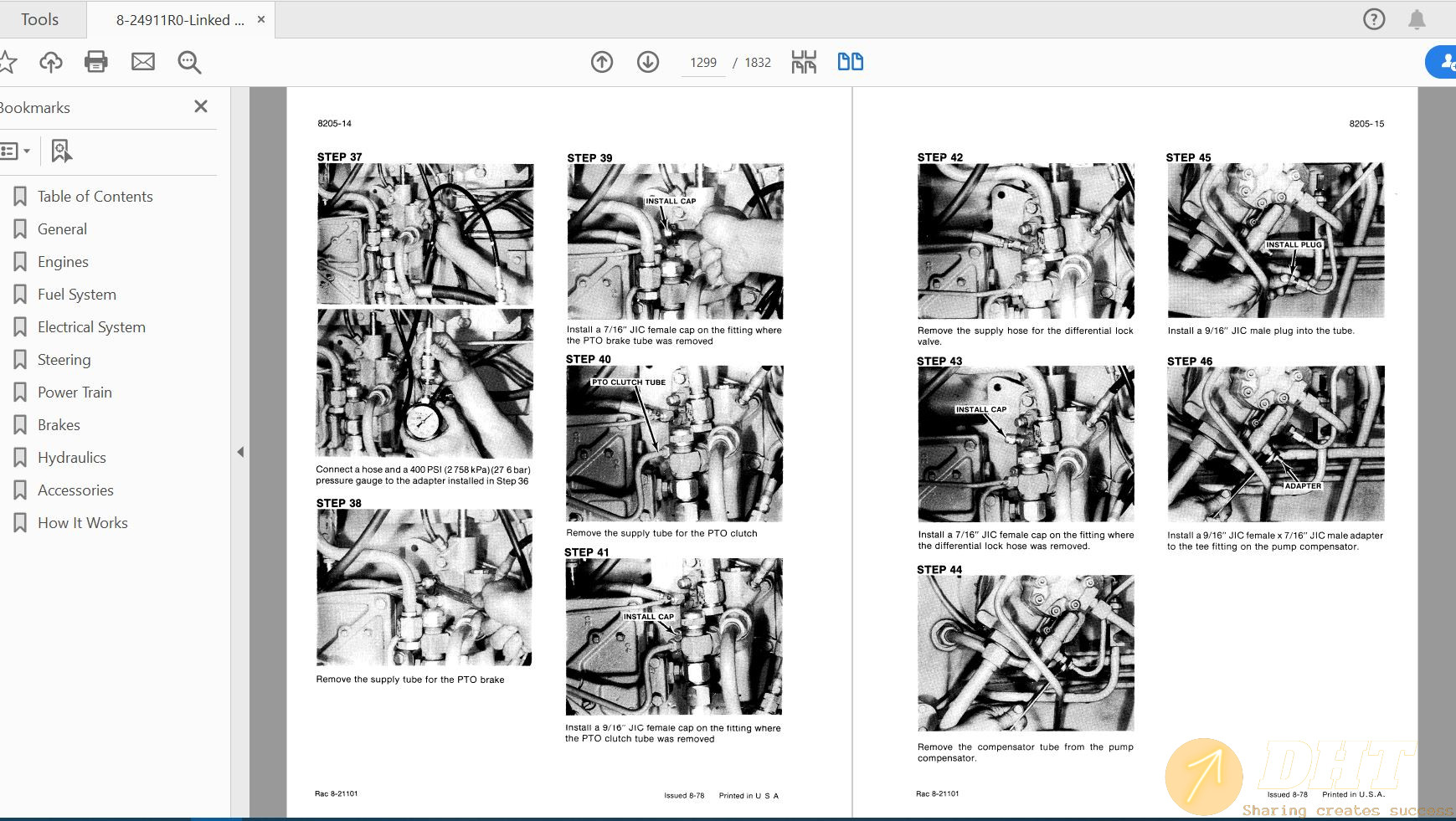1456x821 pixels.
Task: Open notifications bell icon
Action: pos(1417,19)
